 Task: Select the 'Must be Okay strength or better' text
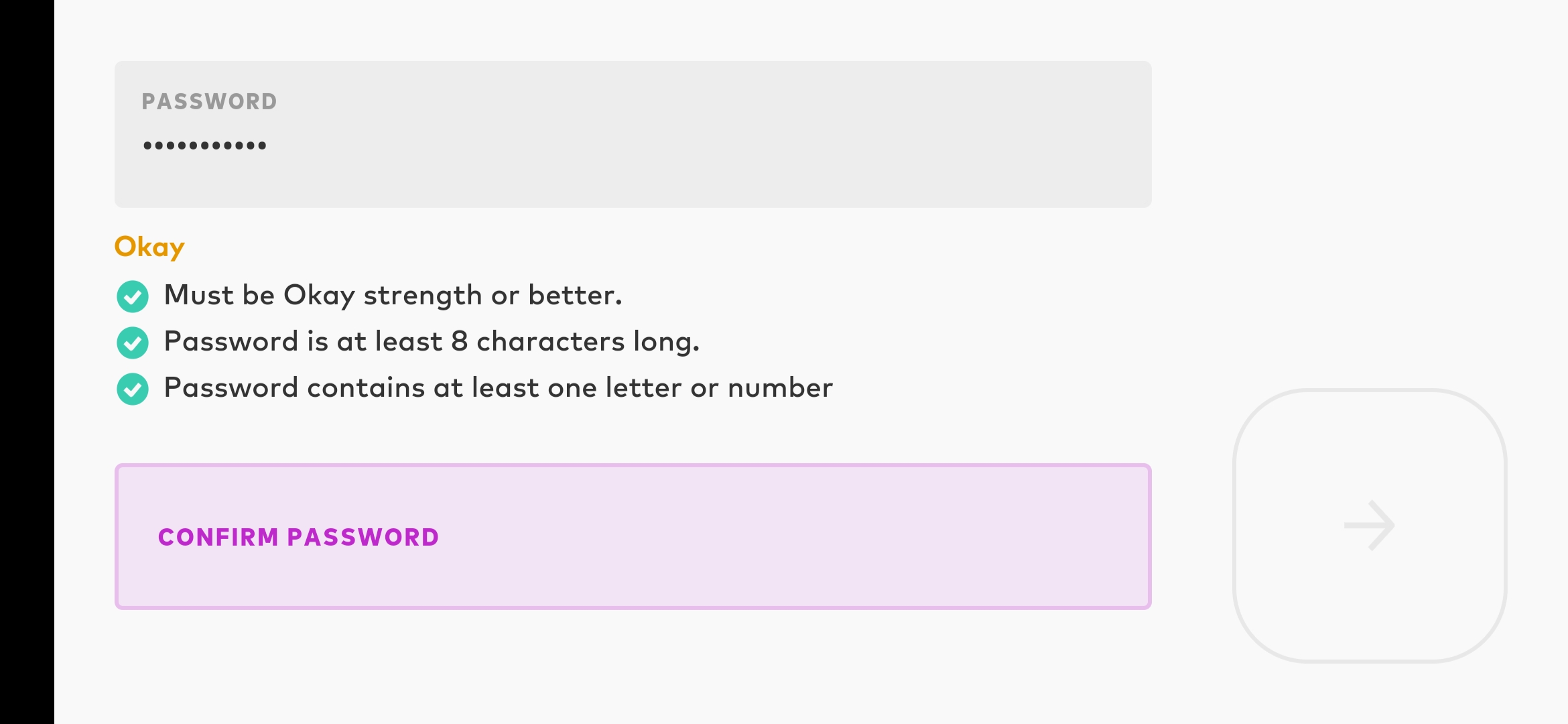[x=393, y=295]
